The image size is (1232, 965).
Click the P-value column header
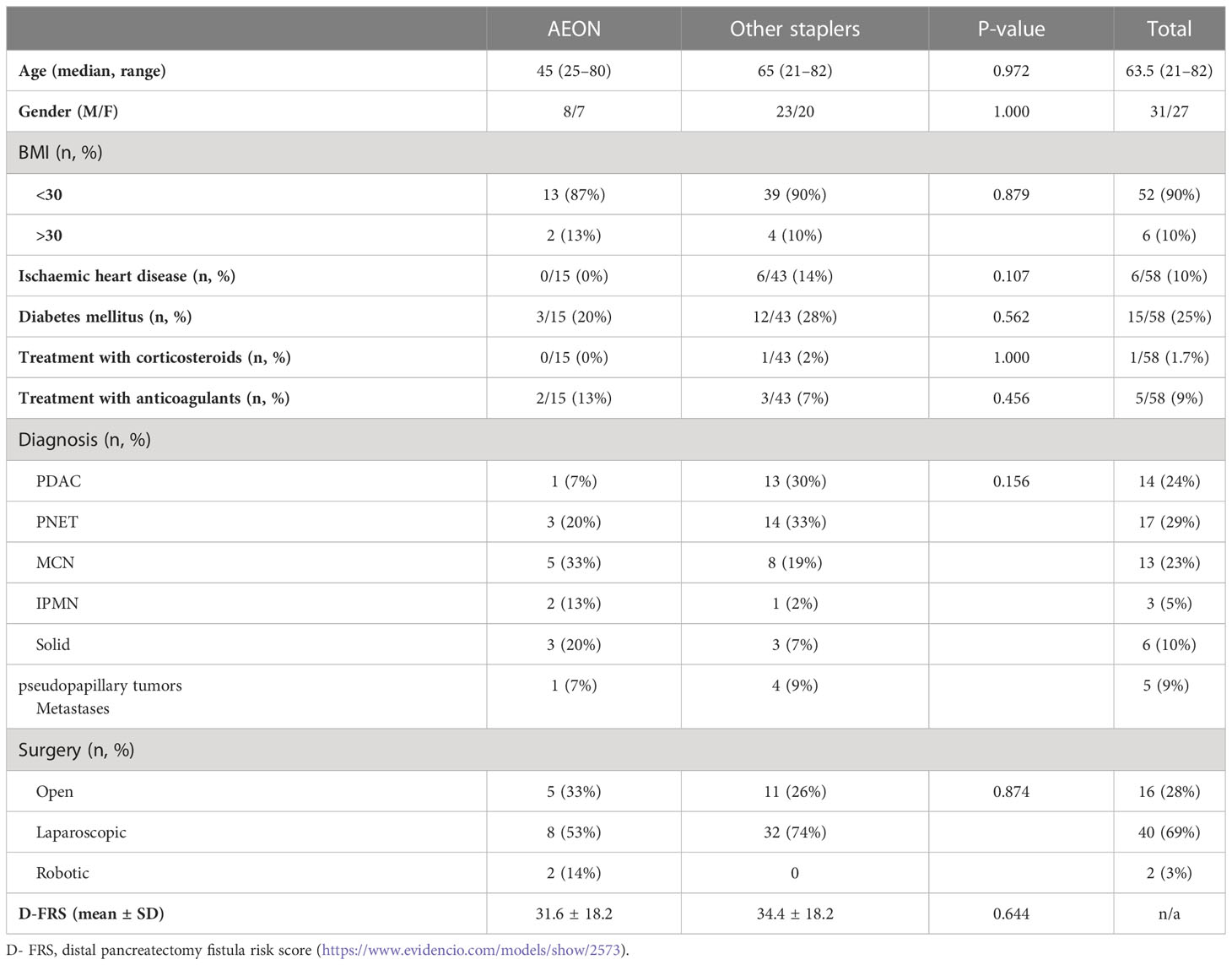1011,29
